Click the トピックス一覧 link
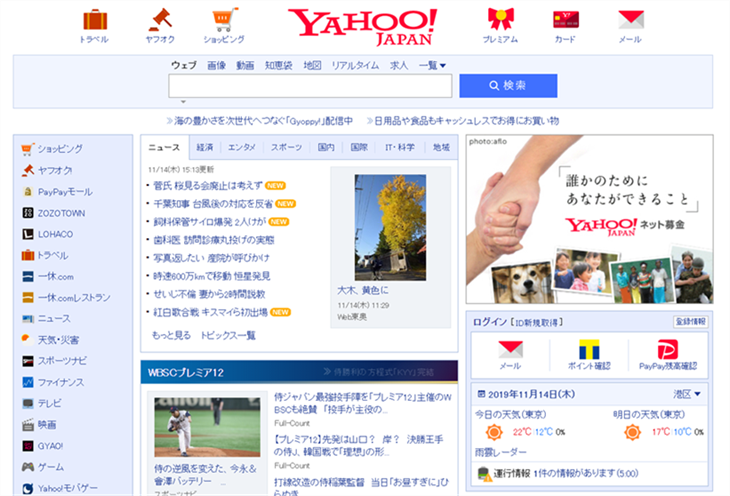Image resolution: width=730 pixels, height=496 pixels. coord(228,335)
